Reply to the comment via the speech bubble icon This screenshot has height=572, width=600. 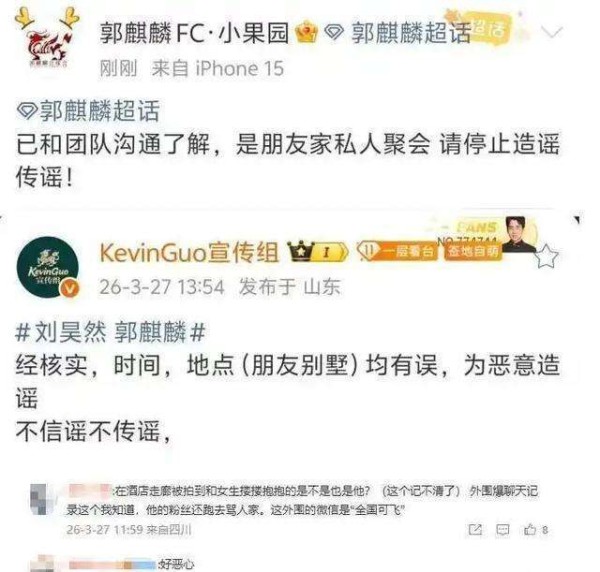[x=502, y=530]
